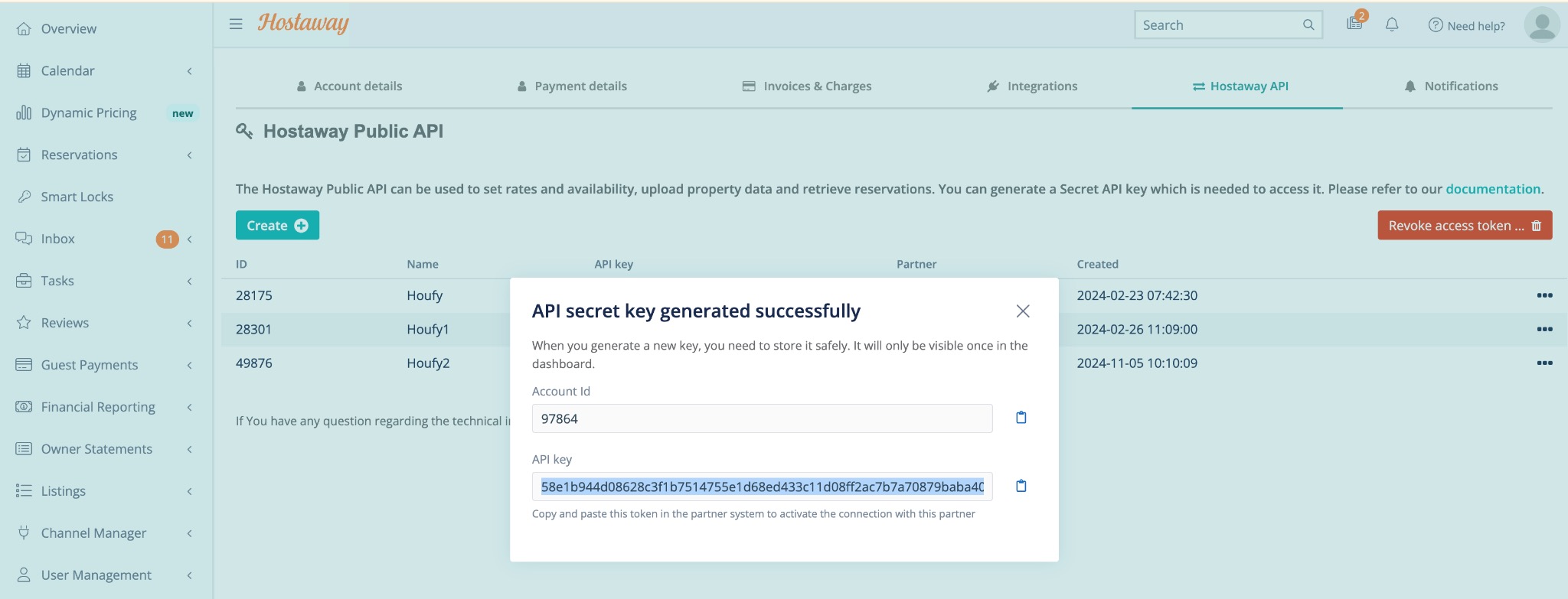Click the ID cell 49876
The height and width of the screenshot is (599, 1568).
(x=253, y=363)
